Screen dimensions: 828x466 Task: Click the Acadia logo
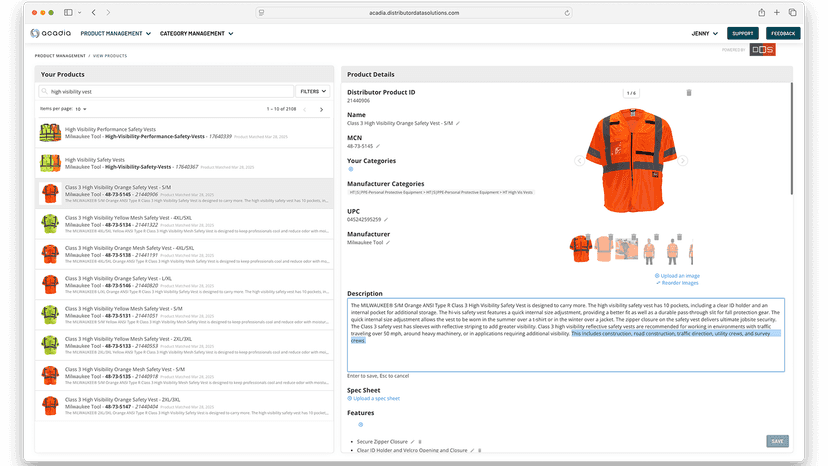[51, 33]
